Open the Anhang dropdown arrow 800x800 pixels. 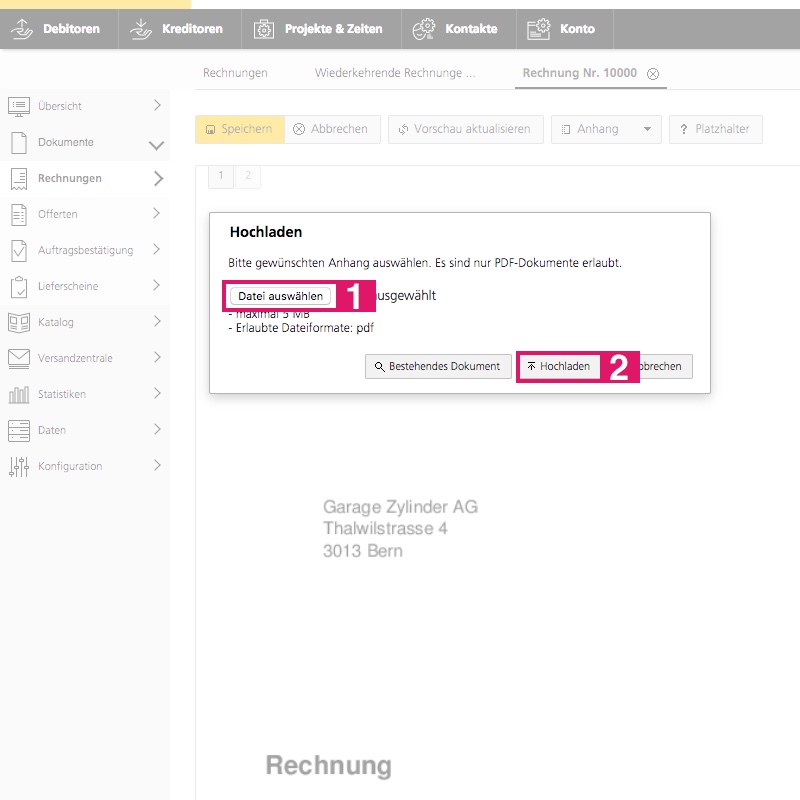(x=647, y=129)
